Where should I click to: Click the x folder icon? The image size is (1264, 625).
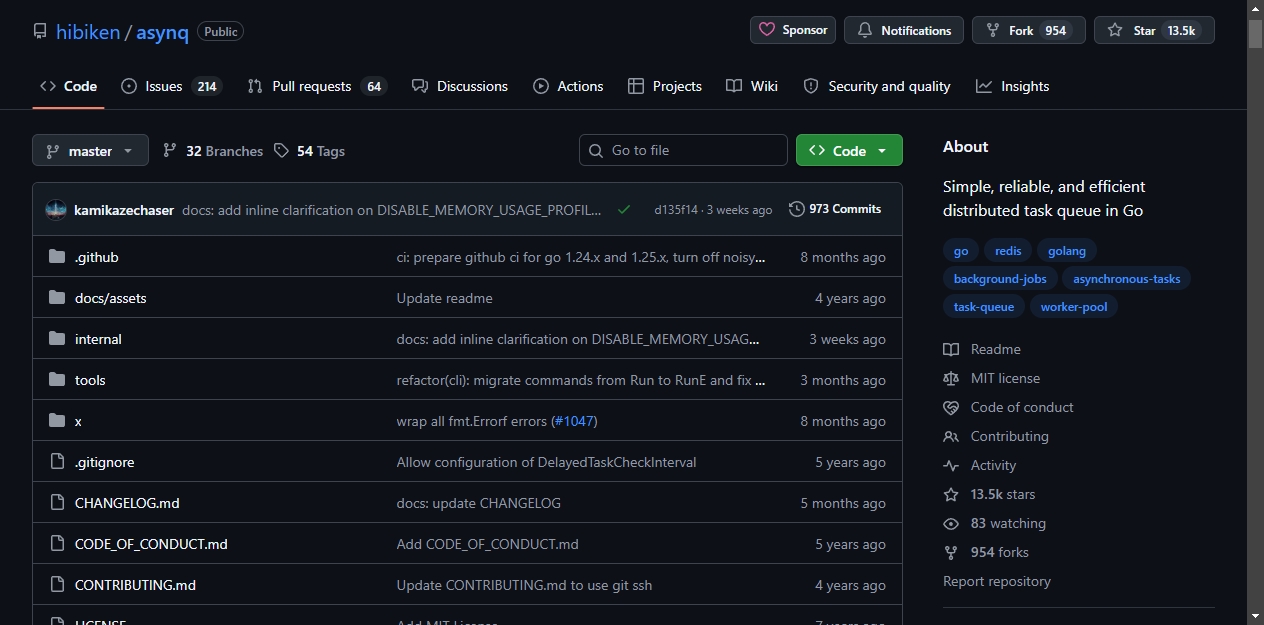(57, 421)
